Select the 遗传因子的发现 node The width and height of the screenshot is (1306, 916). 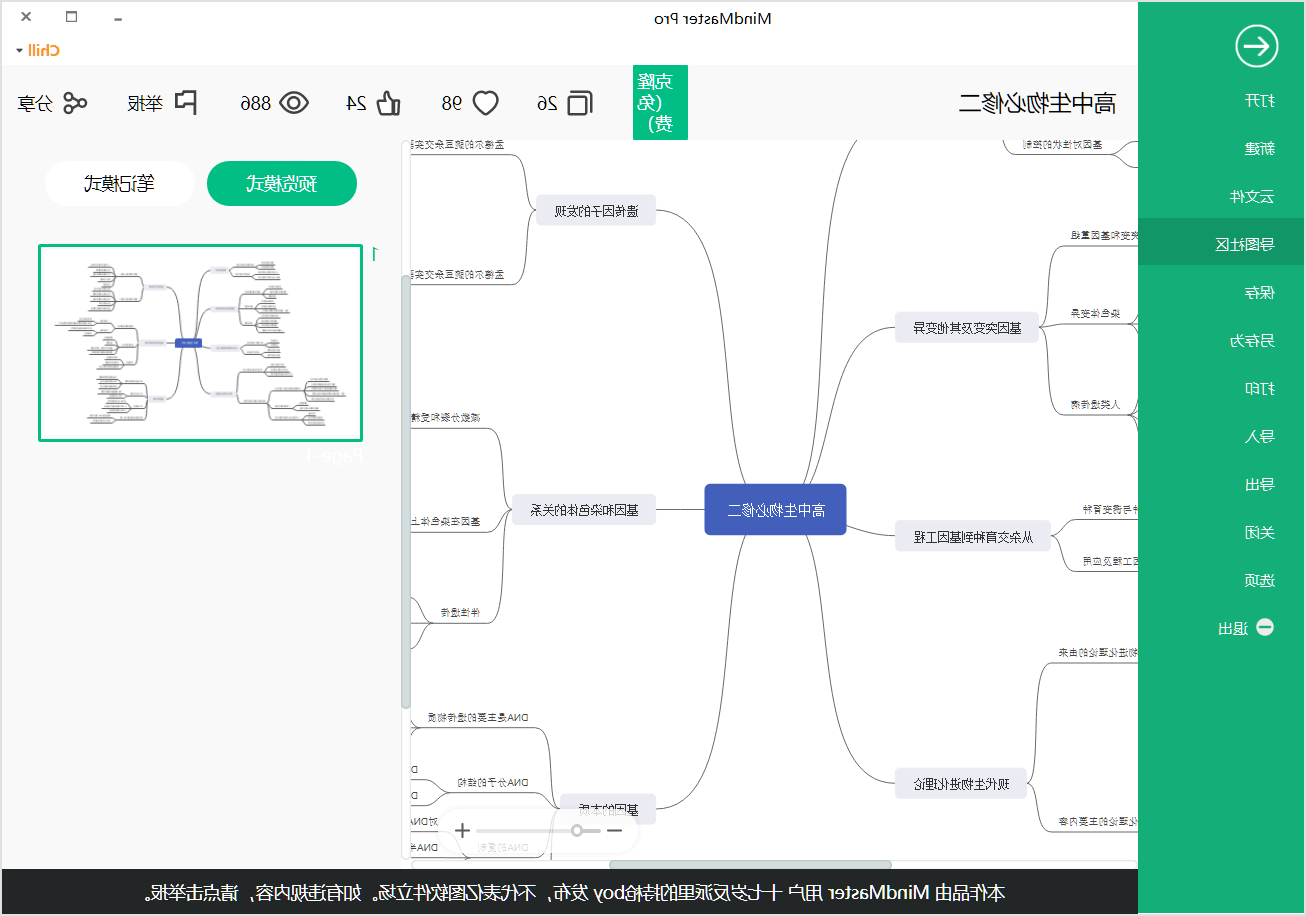coord(596,210)
